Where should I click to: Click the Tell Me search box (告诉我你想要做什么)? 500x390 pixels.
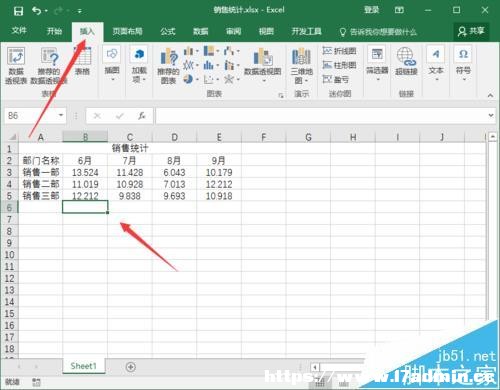point(378,32)
